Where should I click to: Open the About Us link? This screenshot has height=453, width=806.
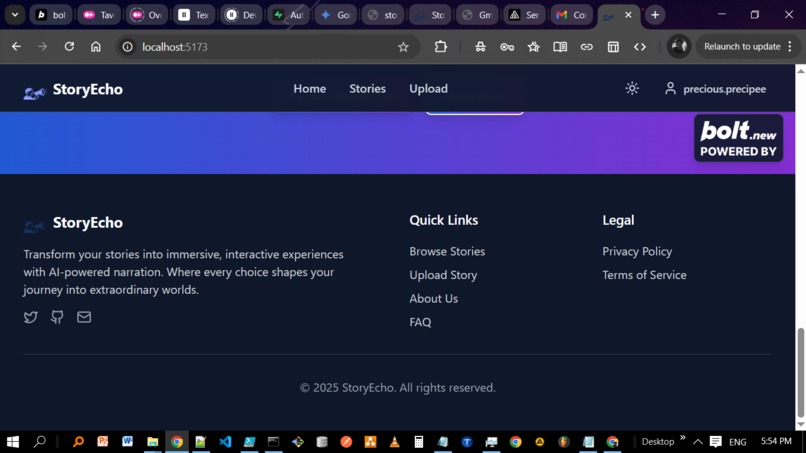click(x=433, y=299)
